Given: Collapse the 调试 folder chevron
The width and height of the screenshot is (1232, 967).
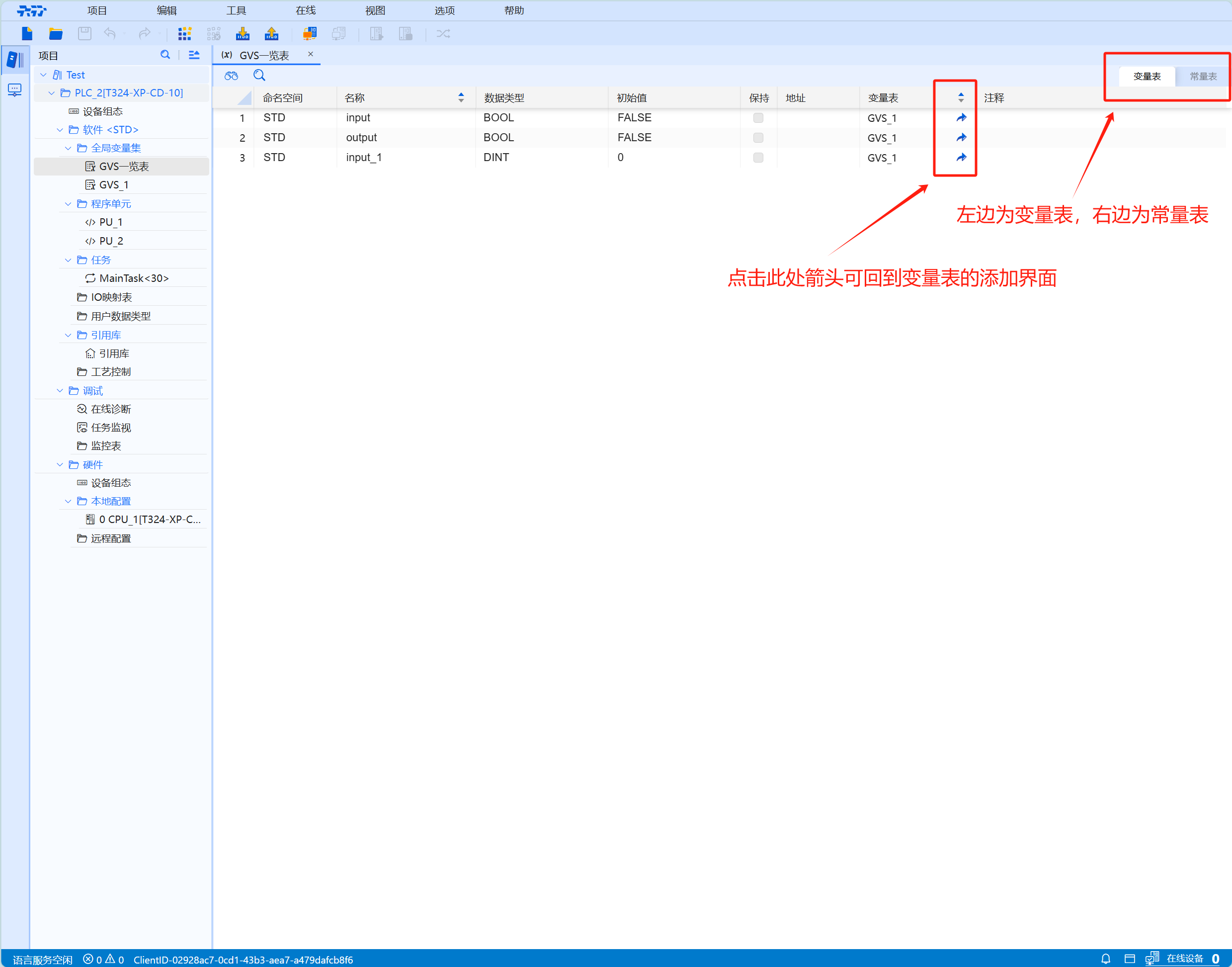Looking at the screenshot, I should click(60, 391).
